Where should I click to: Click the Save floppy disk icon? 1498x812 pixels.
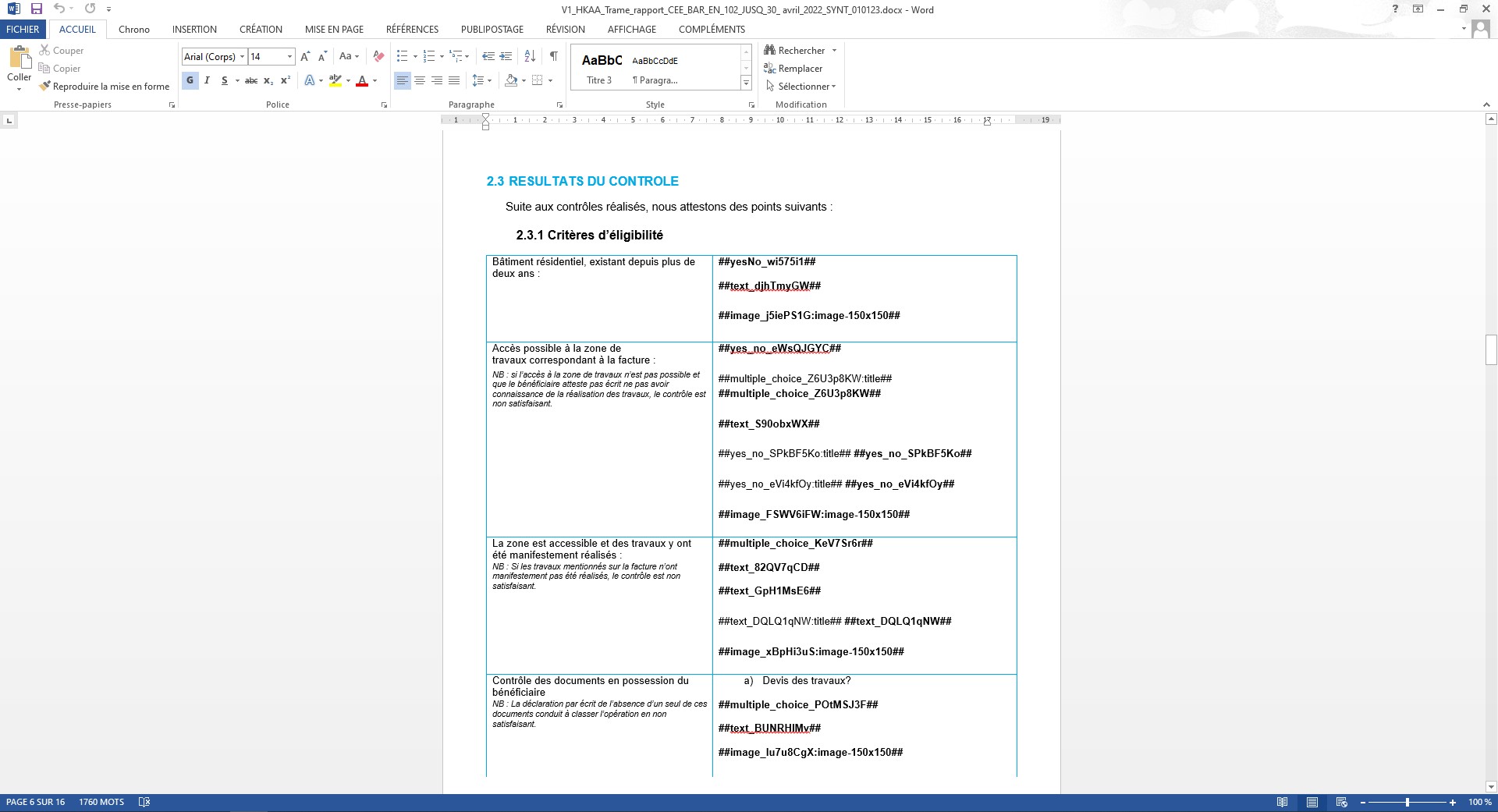[36, 9]
